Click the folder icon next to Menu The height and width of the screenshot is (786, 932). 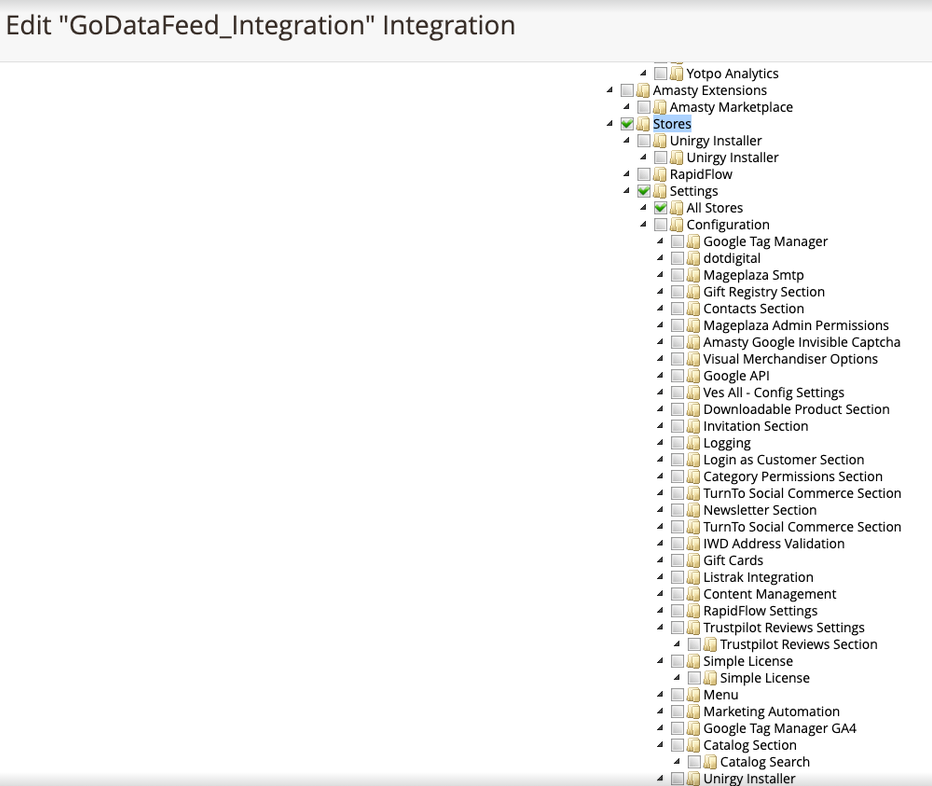pos(694,695)
